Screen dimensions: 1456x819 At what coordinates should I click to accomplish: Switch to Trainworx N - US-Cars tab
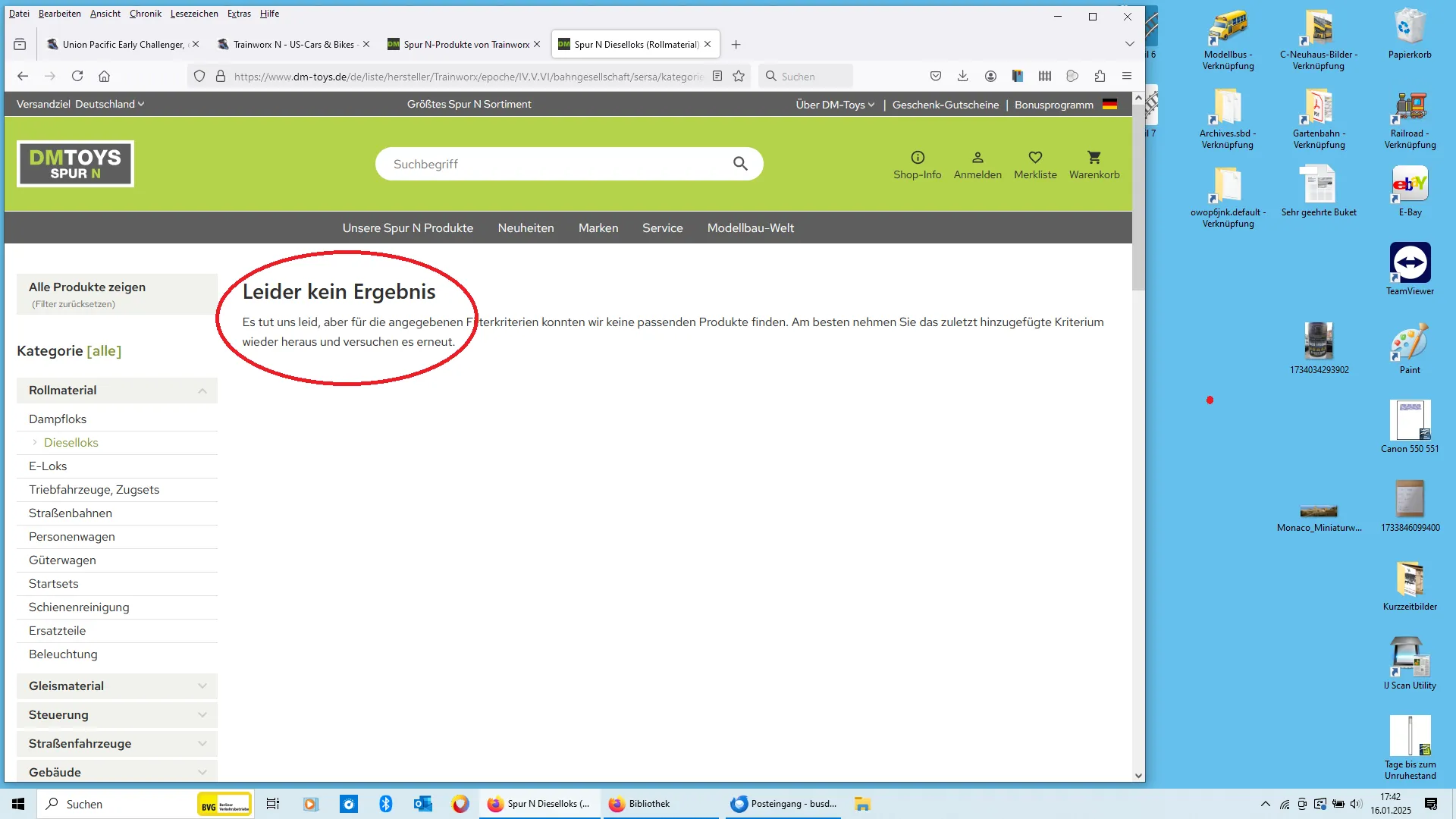click(292, 44)
